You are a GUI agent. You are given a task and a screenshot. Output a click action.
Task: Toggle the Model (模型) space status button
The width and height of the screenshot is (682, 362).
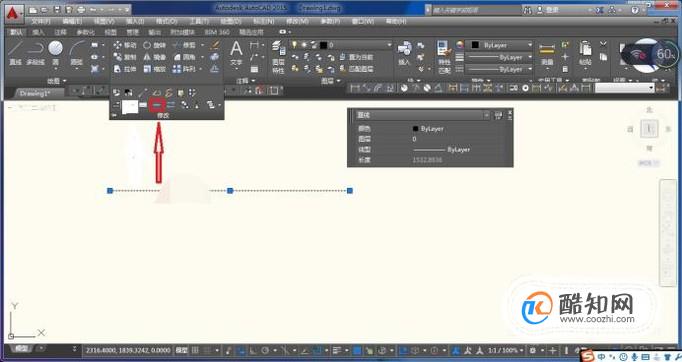[181, 350]
